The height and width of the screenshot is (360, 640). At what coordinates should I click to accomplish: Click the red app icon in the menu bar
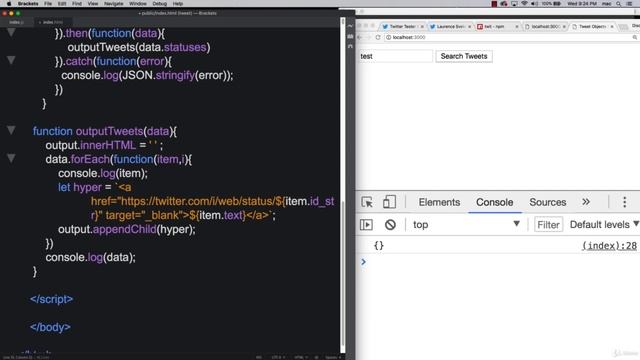tap(494, 4)
